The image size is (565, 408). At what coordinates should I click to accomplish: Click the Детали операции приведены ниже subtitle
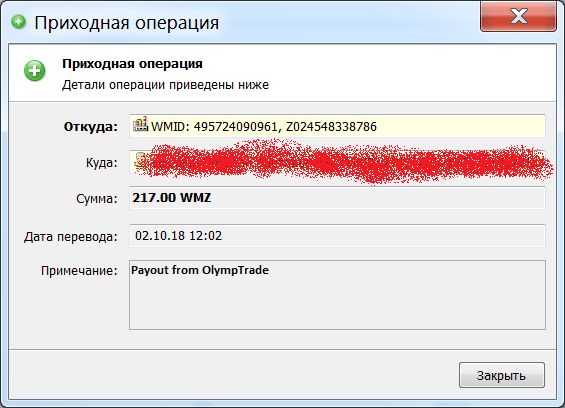tap(165, 85)
